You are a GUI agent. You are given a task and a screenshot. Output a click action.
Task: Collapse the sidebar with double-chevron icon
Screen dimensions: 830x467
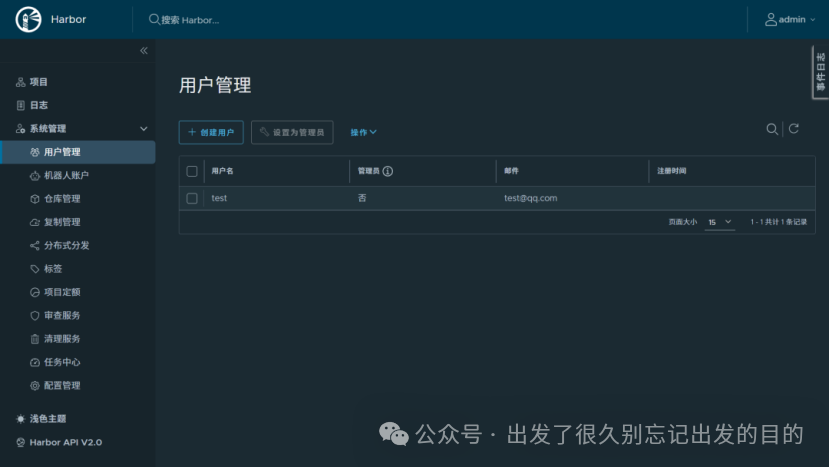tap(143, 50)
